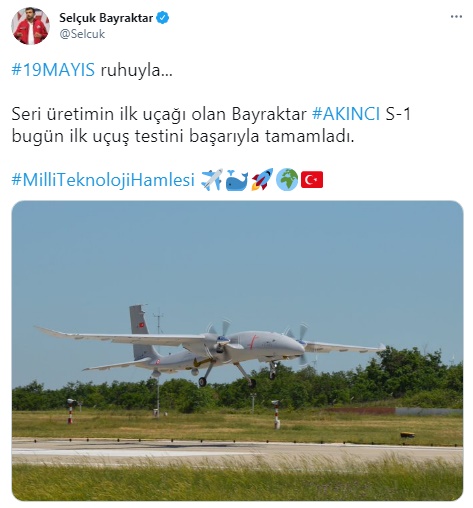Open the @Selcuk handle link
This screenshot has height=508, width=473.
point(82,34)
